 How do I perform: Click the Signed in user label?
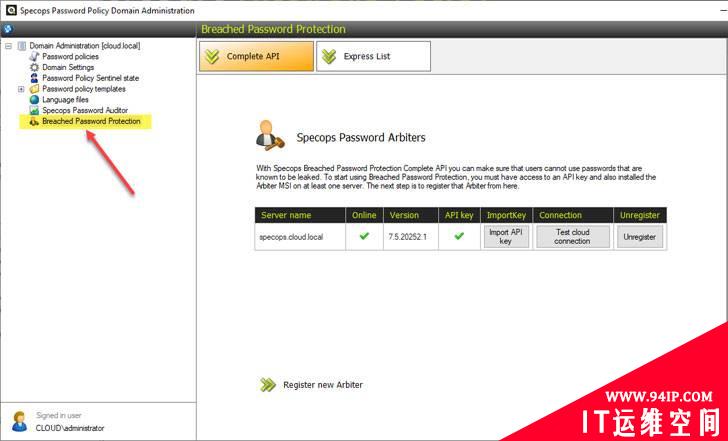tap(59, 415)
